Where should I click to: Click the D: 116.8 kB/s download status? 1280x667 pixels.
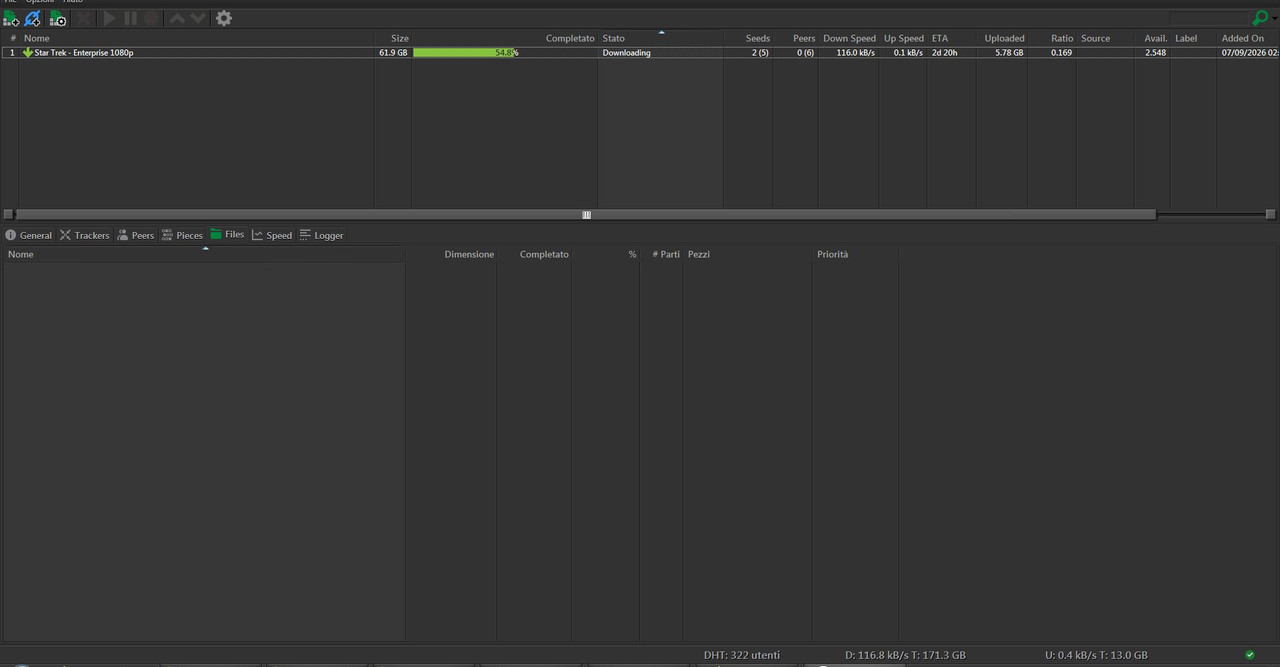[905, 655]
